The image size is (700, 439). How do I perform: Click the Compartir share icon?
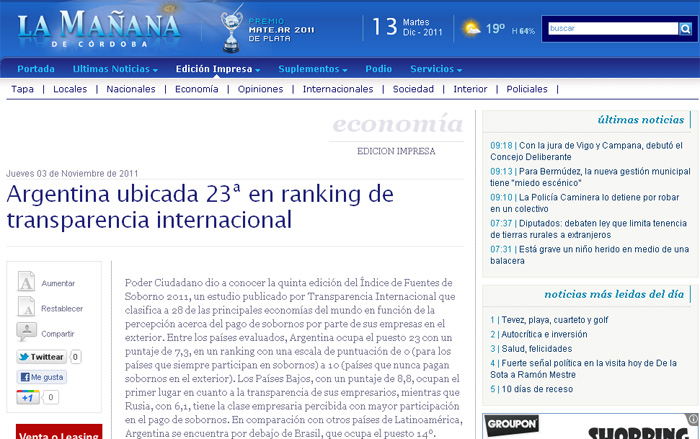27,333
